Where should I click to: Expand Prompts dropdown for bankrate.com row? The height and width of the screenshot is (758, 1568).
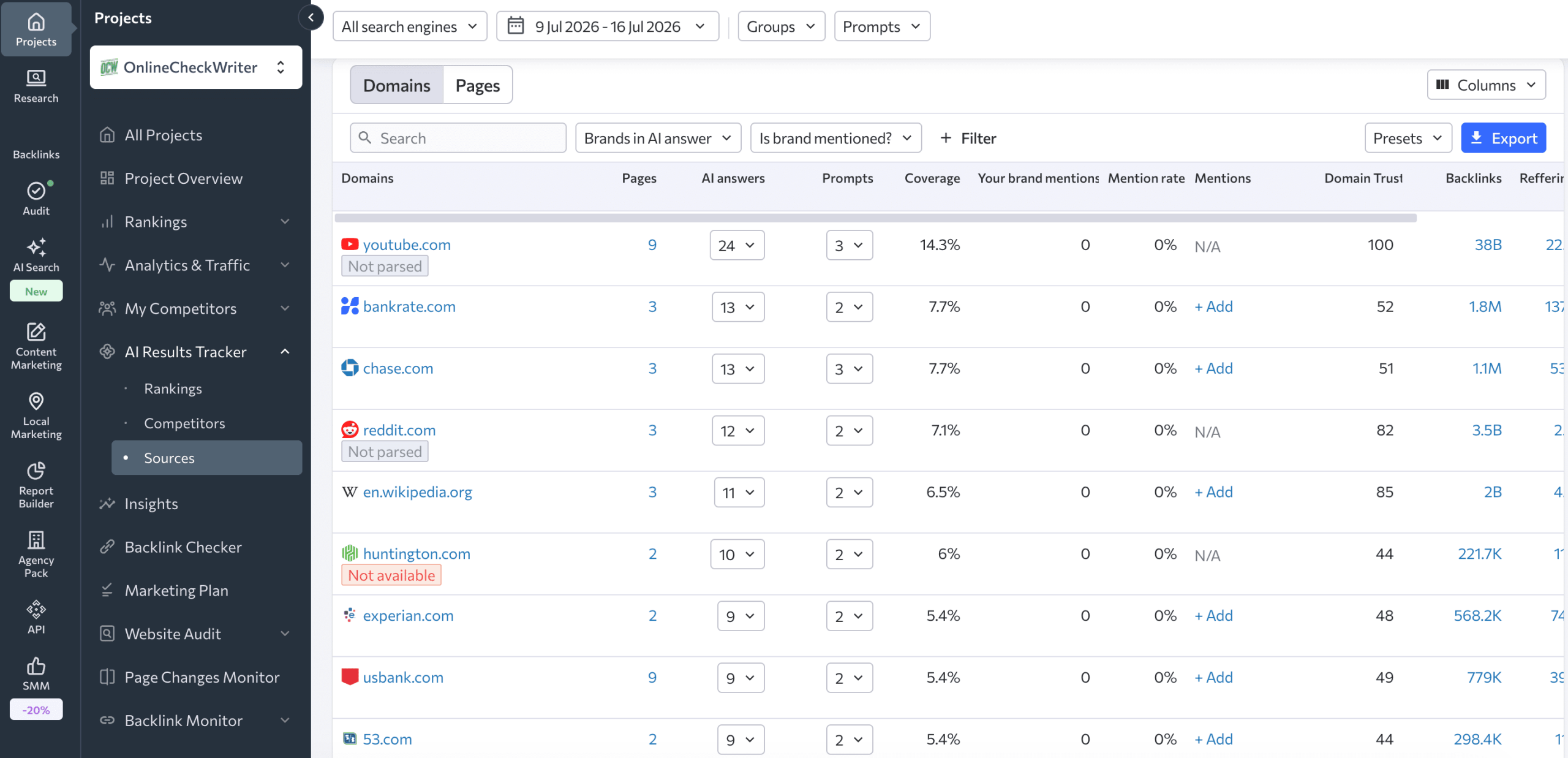(849, 307)
